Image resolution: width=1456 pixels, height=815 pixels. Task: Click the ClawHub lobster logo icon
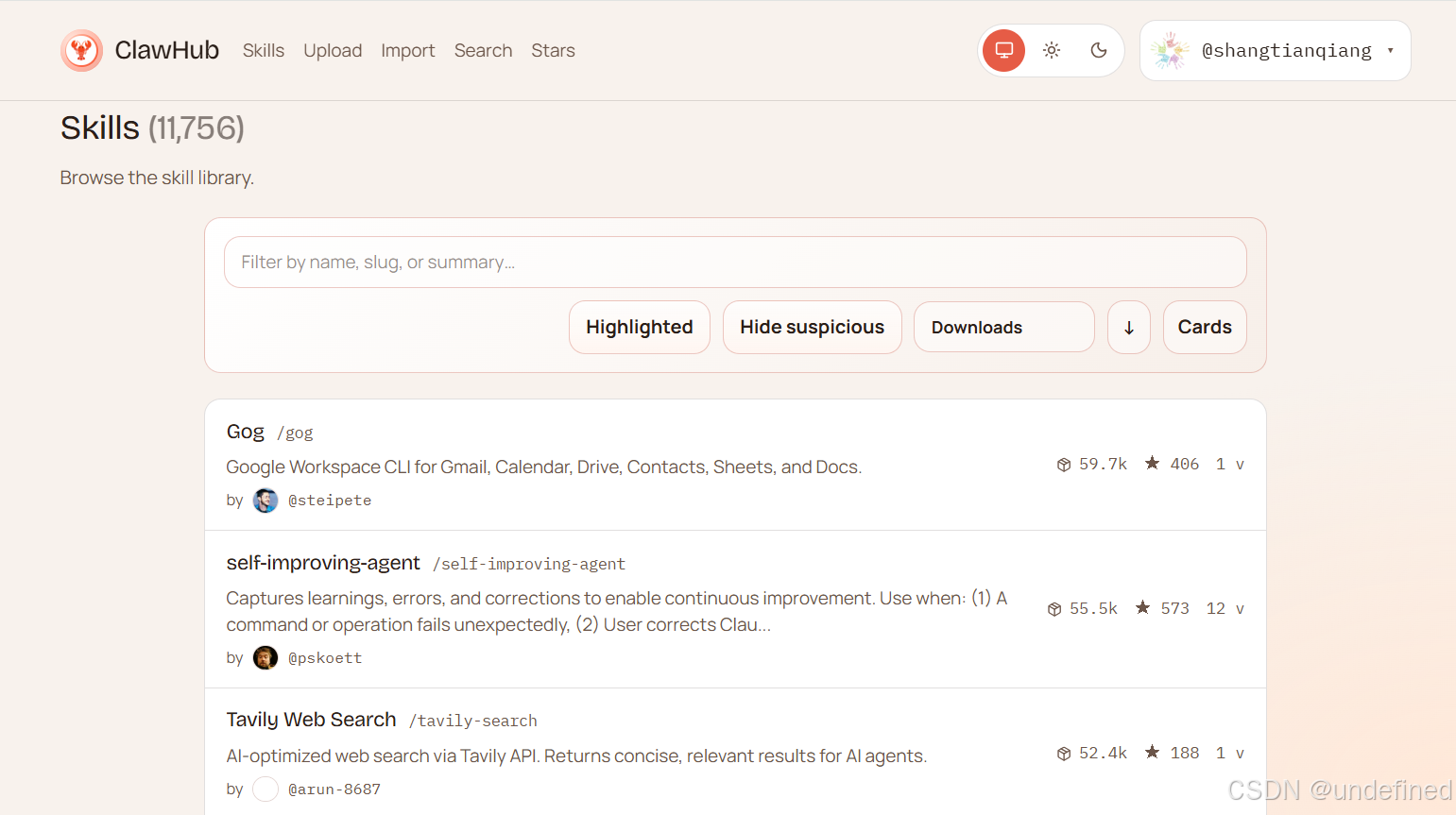81,50
